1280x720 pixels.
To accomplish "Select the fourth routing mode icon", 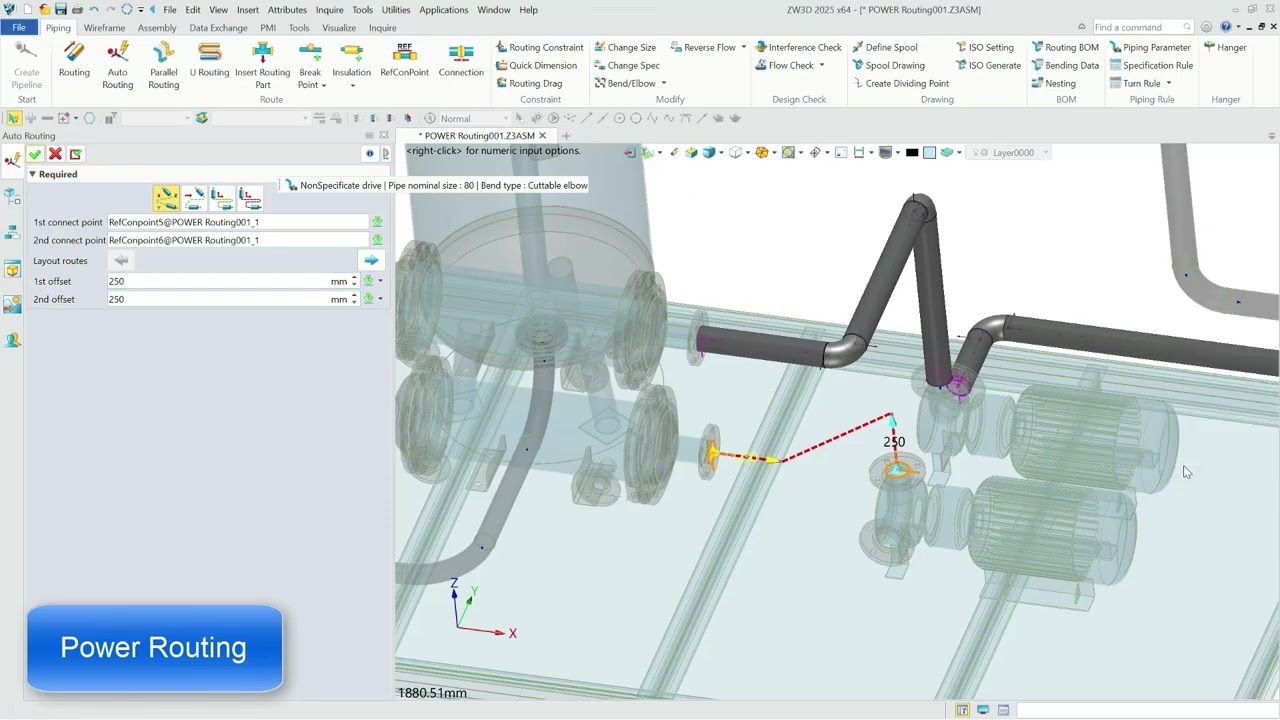I will pyautogui.click(x=250, y=198).
